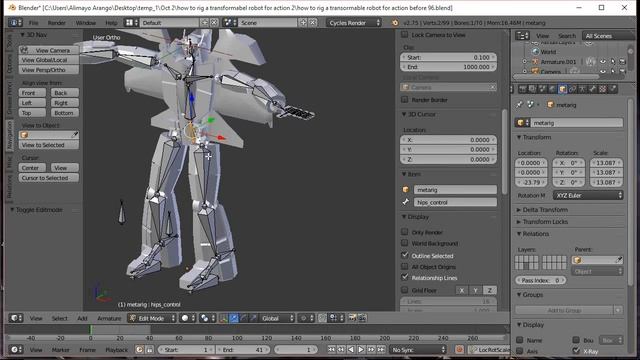Select the scale manipulator icon

[253, 318]
